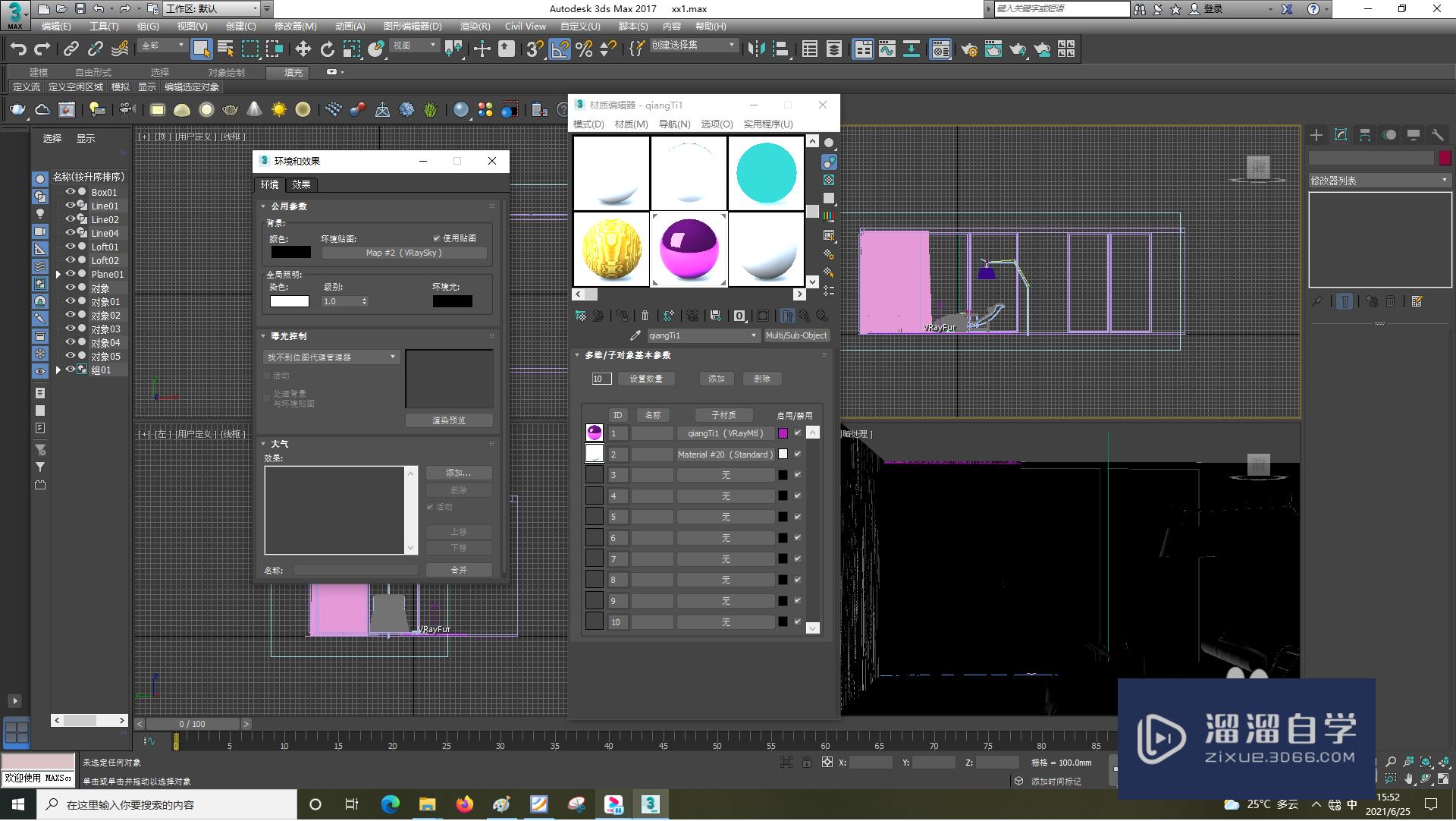Toggle enable checkbox for sub-material ID 3

798,475
